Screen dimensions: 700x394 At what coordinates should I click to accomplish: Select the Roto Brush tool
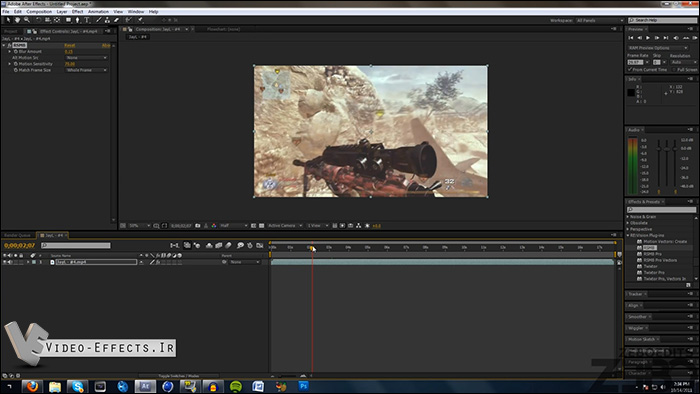(x=129, y=20)
